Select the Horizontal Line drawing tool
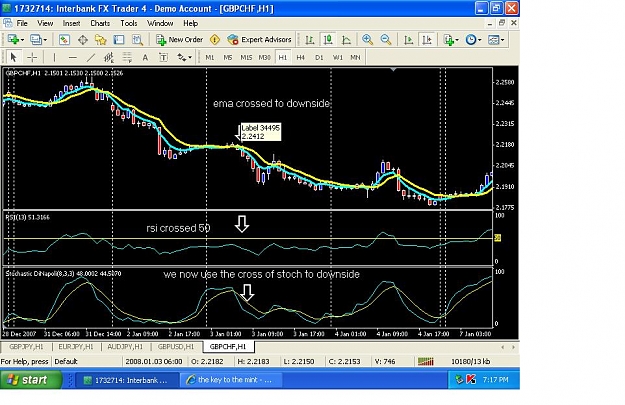Screen dimensions: 625x405 coord(73,57)
